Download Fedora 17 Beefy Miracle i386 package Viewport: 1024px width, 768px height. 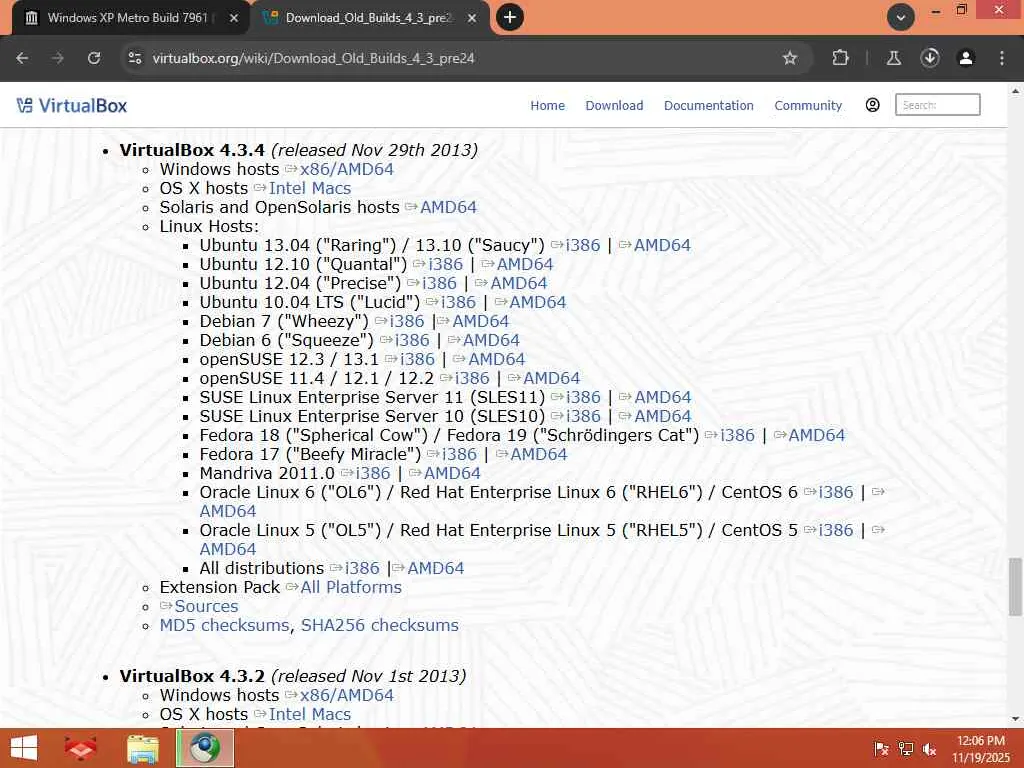click(460, 453)
